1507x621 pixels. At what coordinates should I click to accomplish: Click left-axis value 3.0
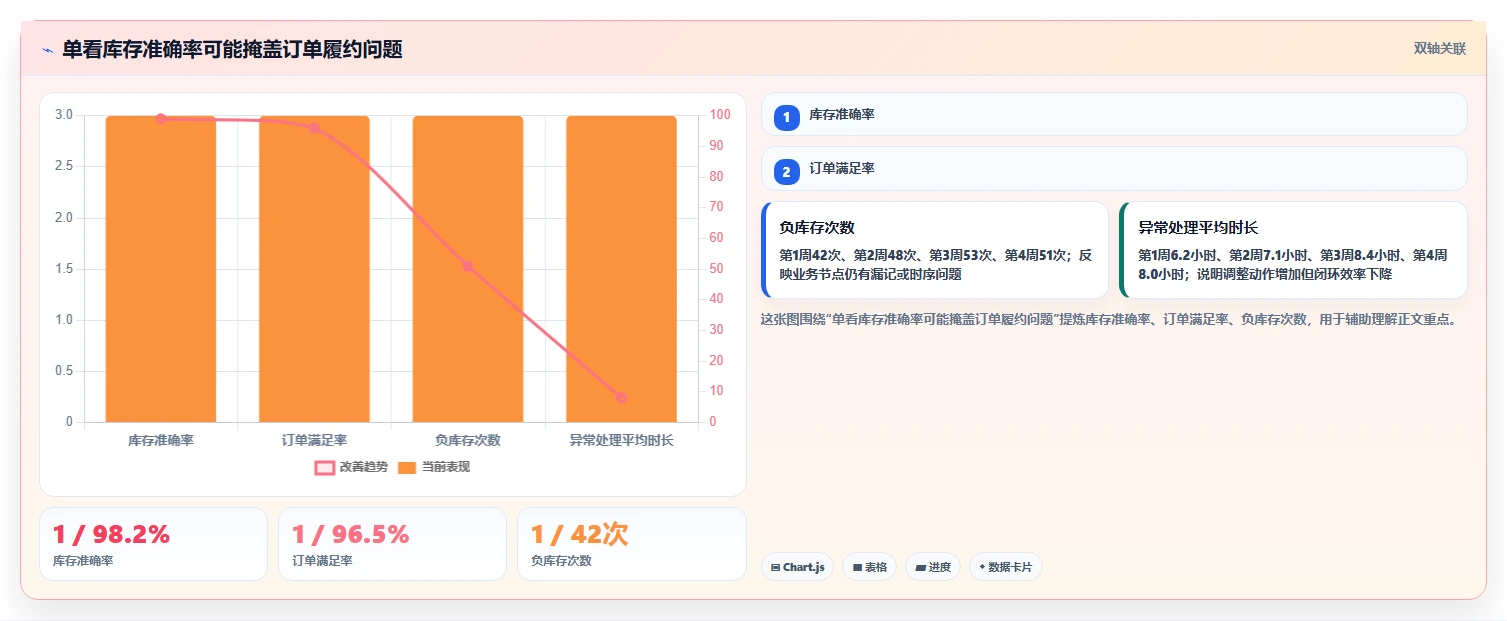64,115
